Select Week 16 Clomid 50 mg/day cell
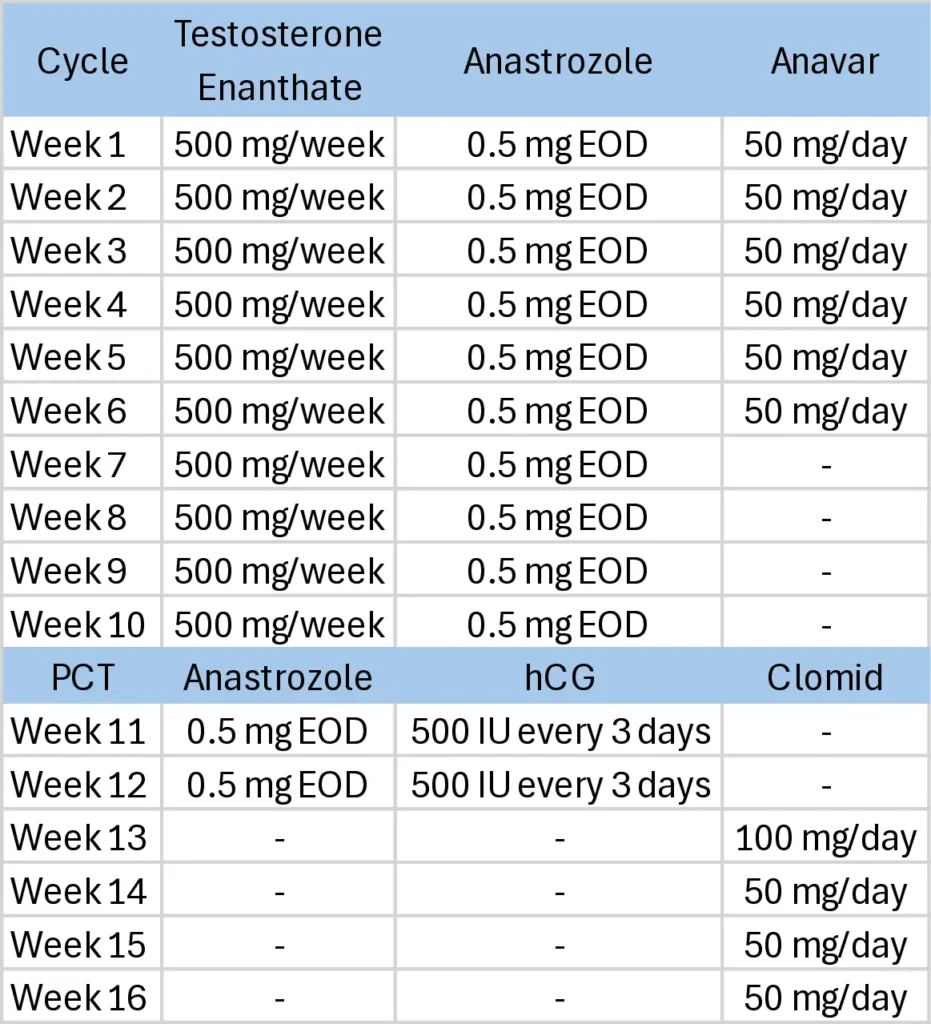931x1024 pixels. [x=825, y=997]
